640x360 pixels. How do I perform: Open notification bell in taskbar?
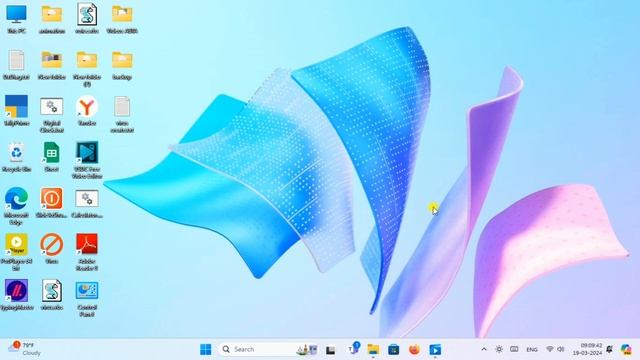[609, 349]
